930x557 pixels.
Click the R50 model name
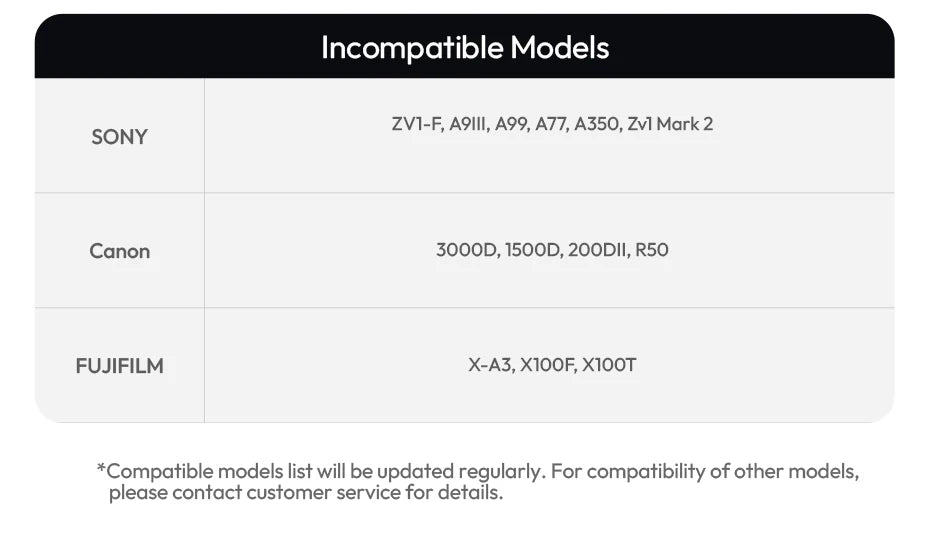[652, 250]
